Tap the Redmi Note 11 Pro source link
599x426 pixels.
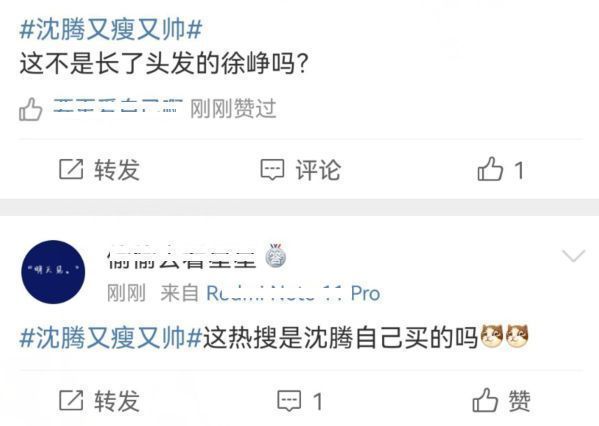tap(293, 293)
